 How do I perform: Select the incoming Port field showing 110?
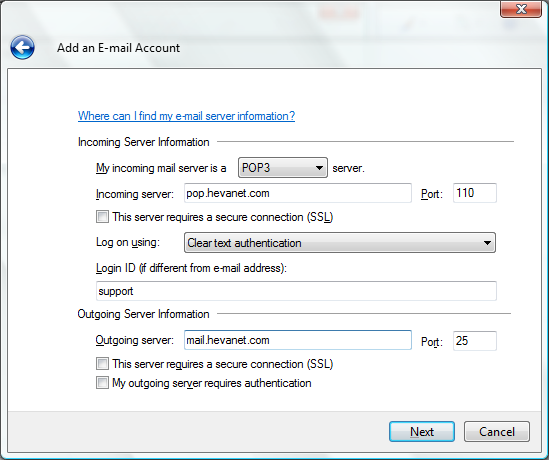(475, 193)
